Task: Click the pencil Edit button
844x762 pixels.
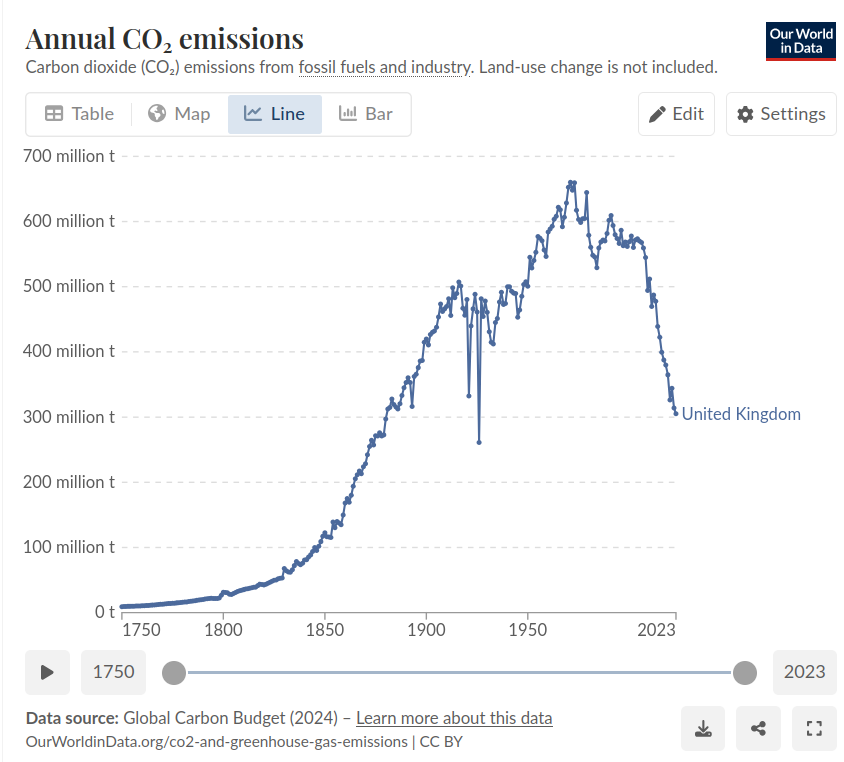Action: point(676,114)
